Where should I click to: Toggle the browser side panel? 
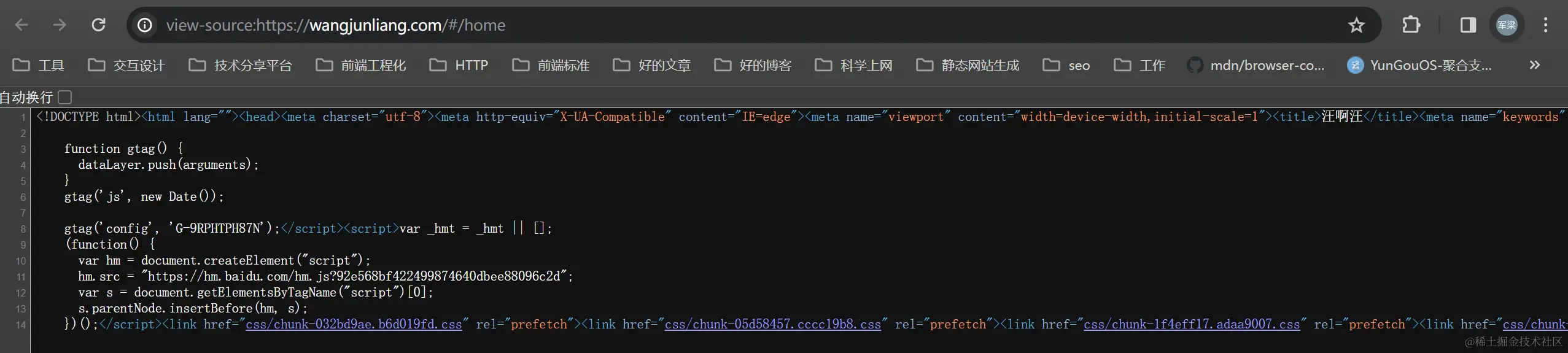click(x=1468, y=25)
